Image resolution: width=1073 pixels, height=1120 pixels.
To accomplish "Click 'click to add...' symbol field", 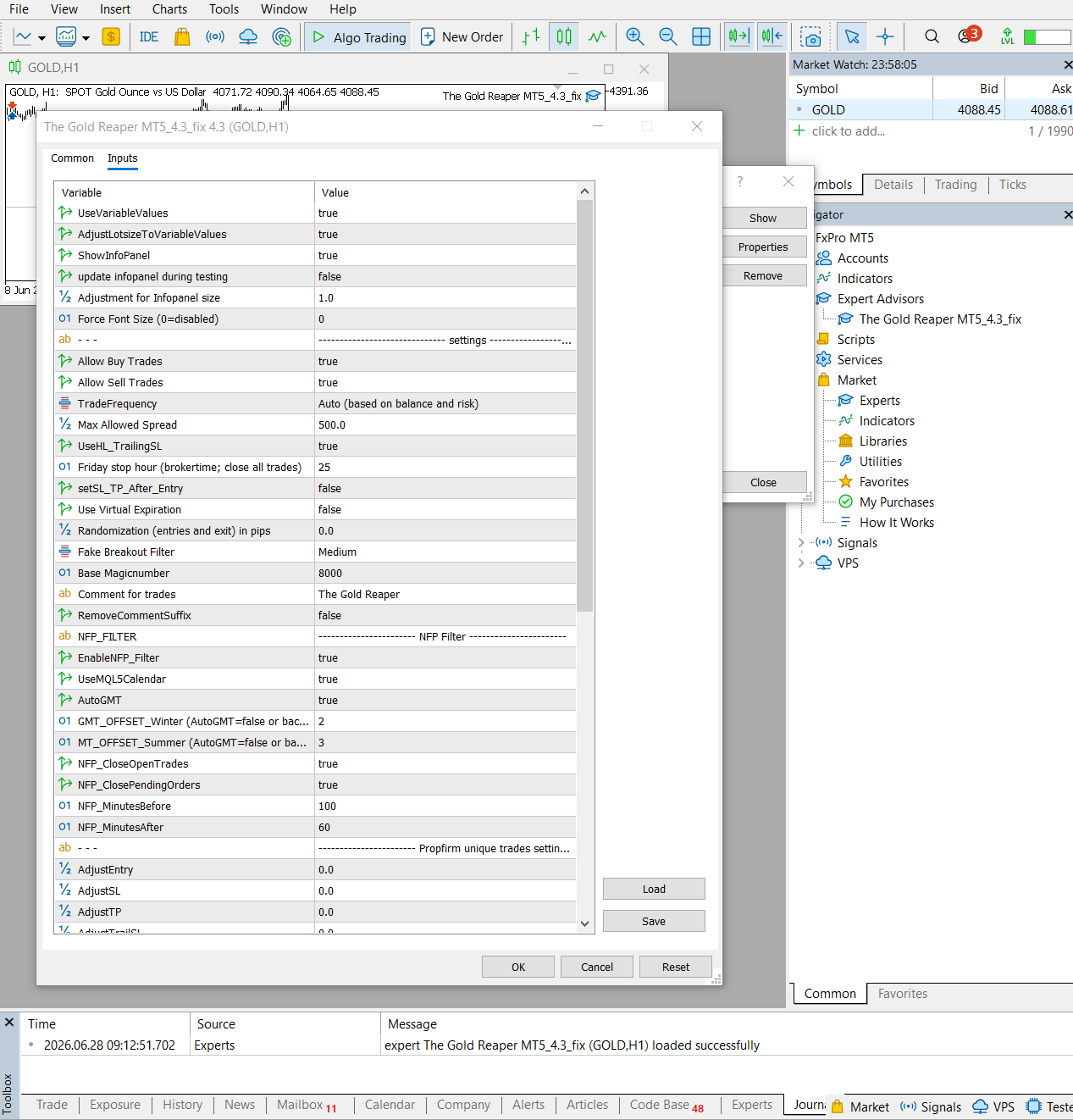I will click(x=848, y=131).
